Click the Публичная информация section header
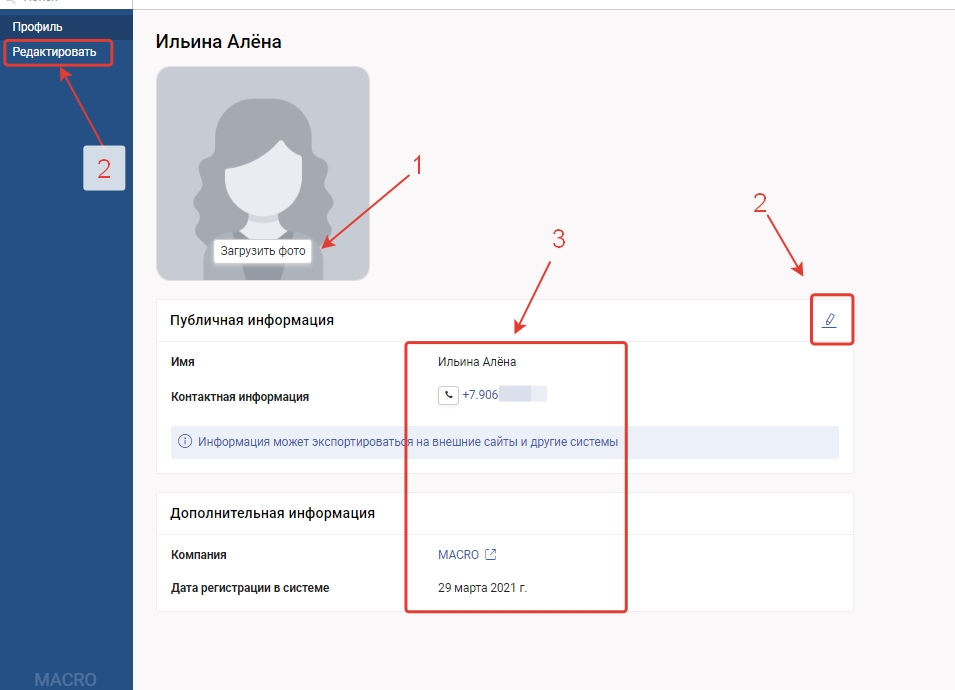 click(x=252, y=320)
